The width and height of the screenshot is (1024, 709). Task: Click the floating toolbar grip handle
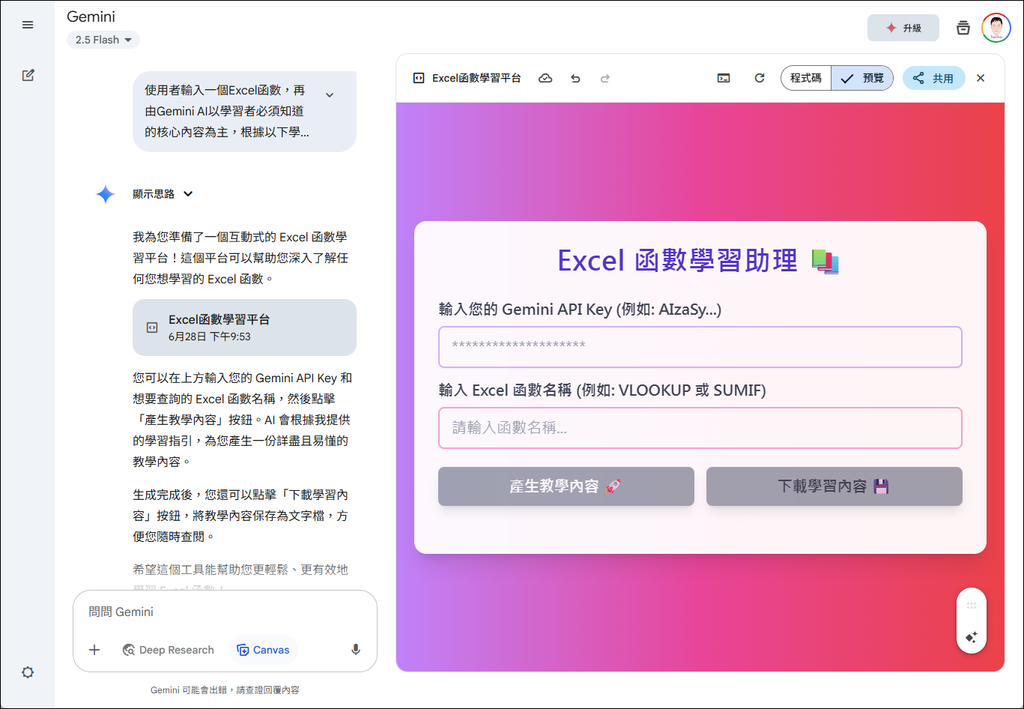point(971,606)
